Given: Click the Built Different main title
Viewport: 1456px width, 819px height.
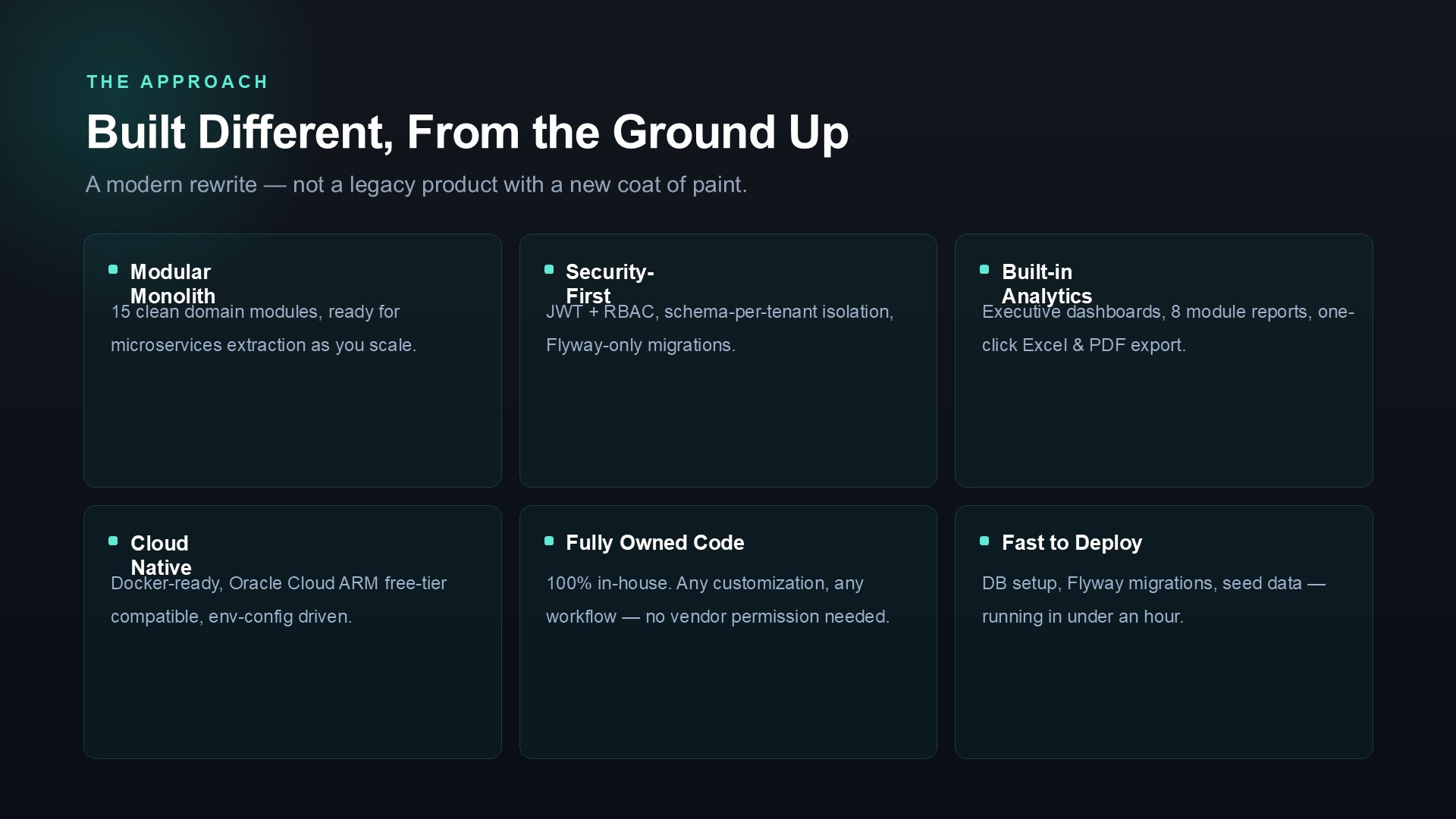Looking at the screenshot, I should coord(467,133).
